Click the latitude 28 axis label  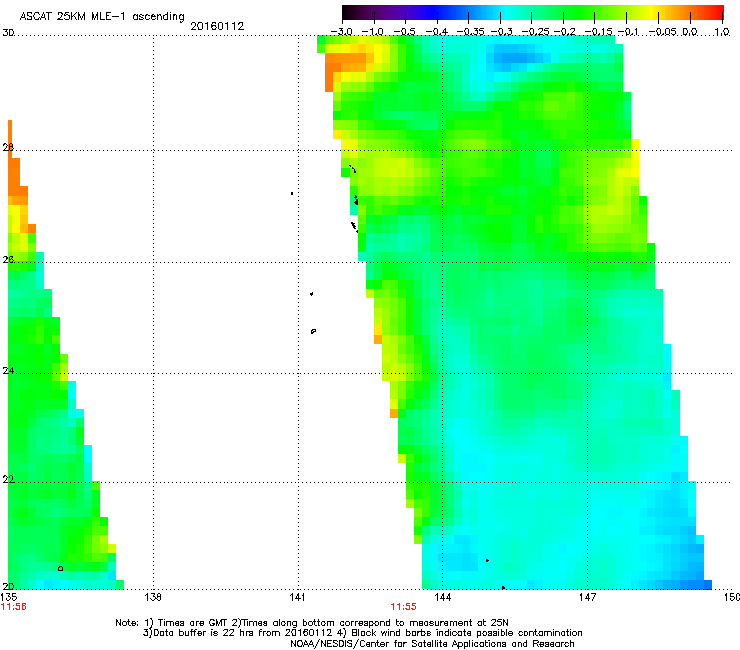[8, 147]
